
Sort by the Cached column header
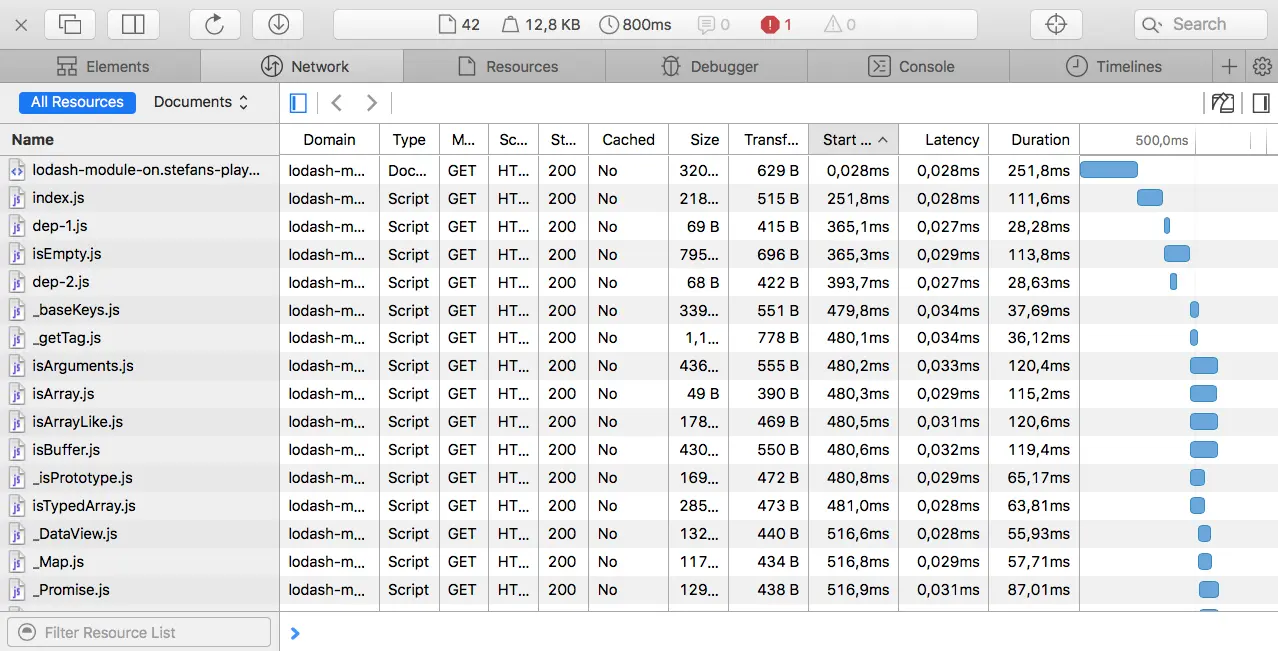pos(628,140)
